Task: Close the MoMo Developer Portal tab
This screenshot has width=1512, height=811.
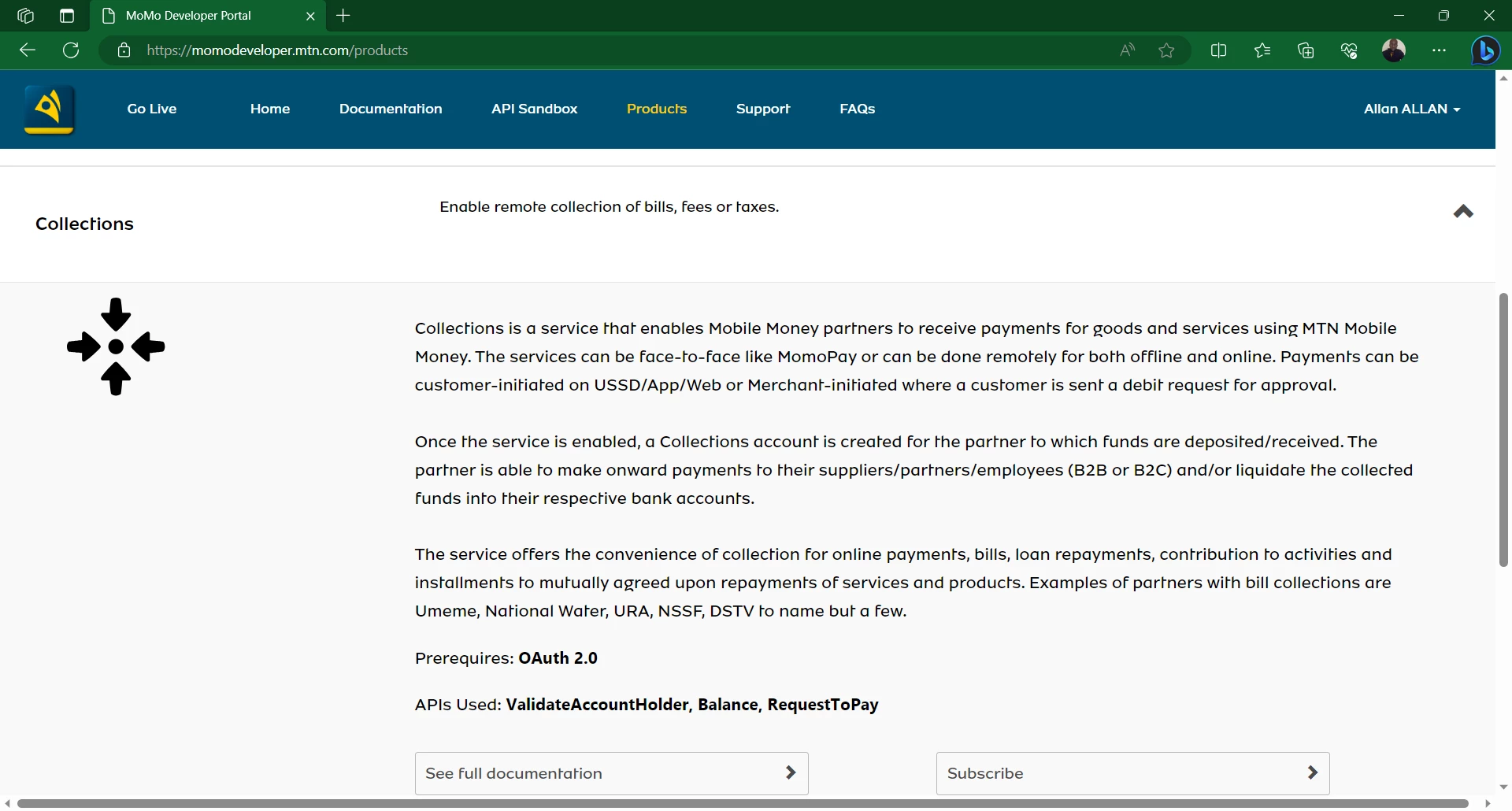Action: click(310, 16)
